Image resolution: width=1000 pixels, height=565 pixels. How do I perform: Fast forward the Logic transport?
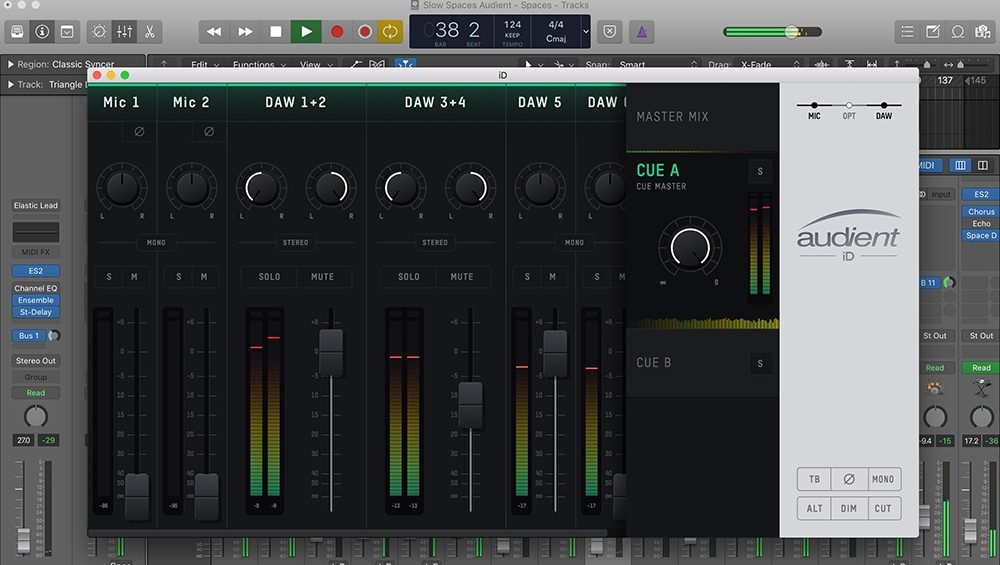pyautogui.click(x=245, y=31)
